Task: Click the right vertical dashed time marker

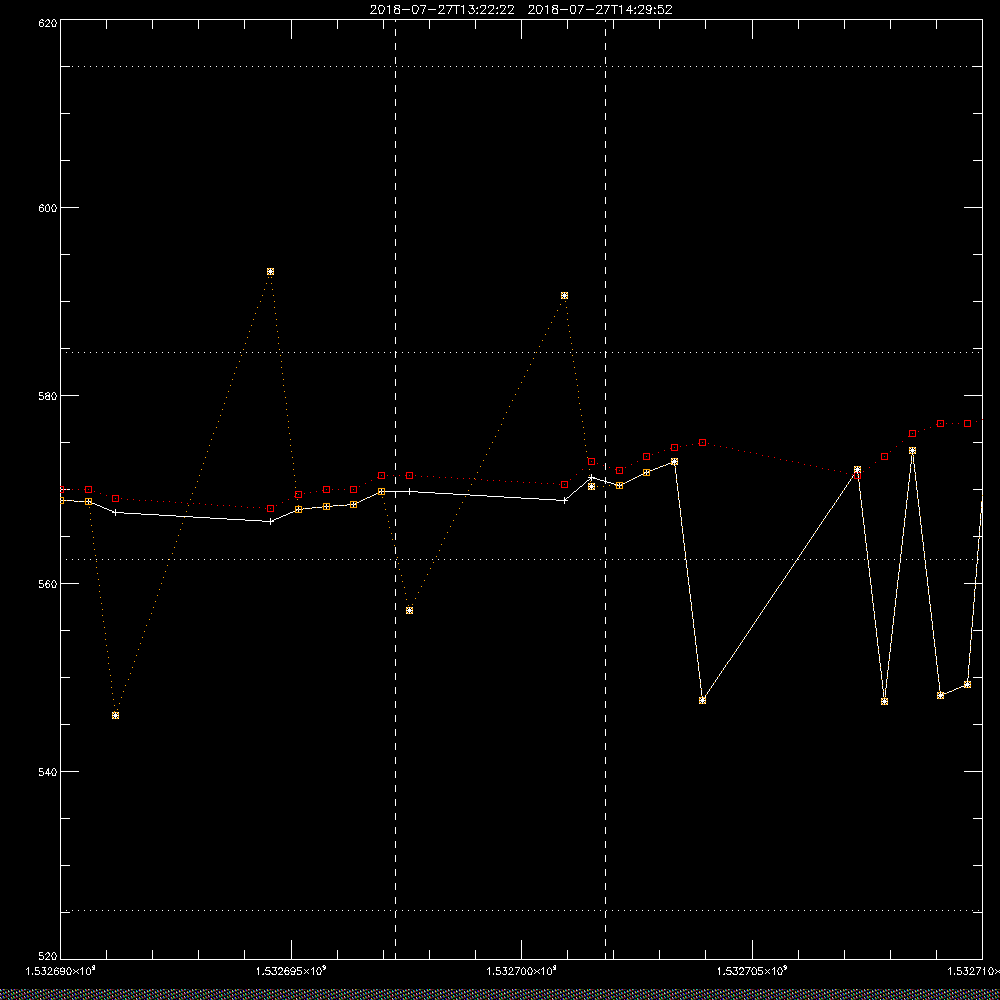Action: [605, 489]
